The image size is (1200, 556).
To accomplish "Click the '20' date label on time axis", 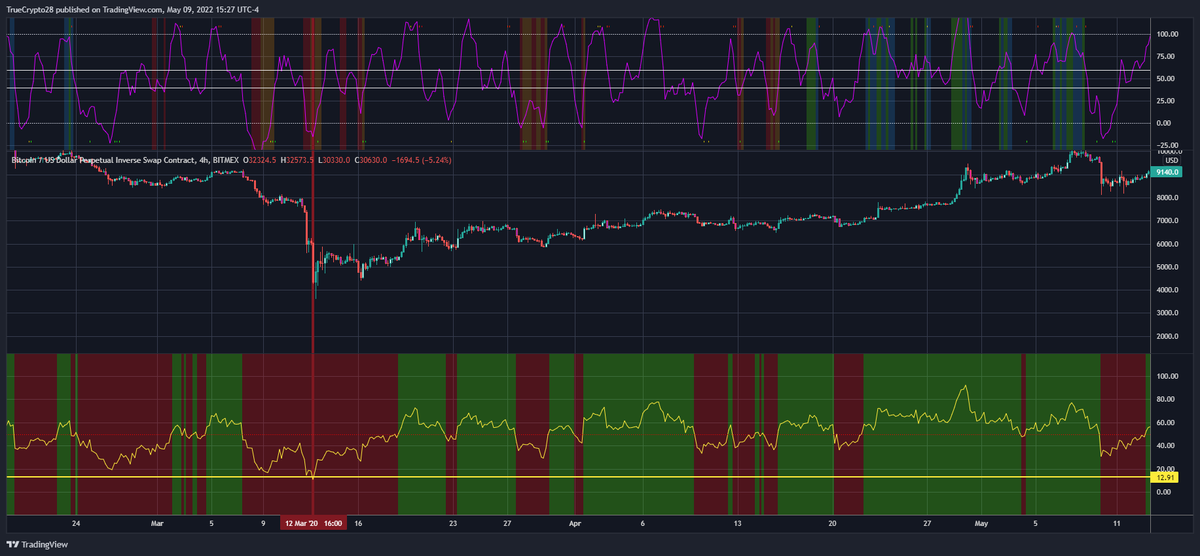I will tap(832, 523).
